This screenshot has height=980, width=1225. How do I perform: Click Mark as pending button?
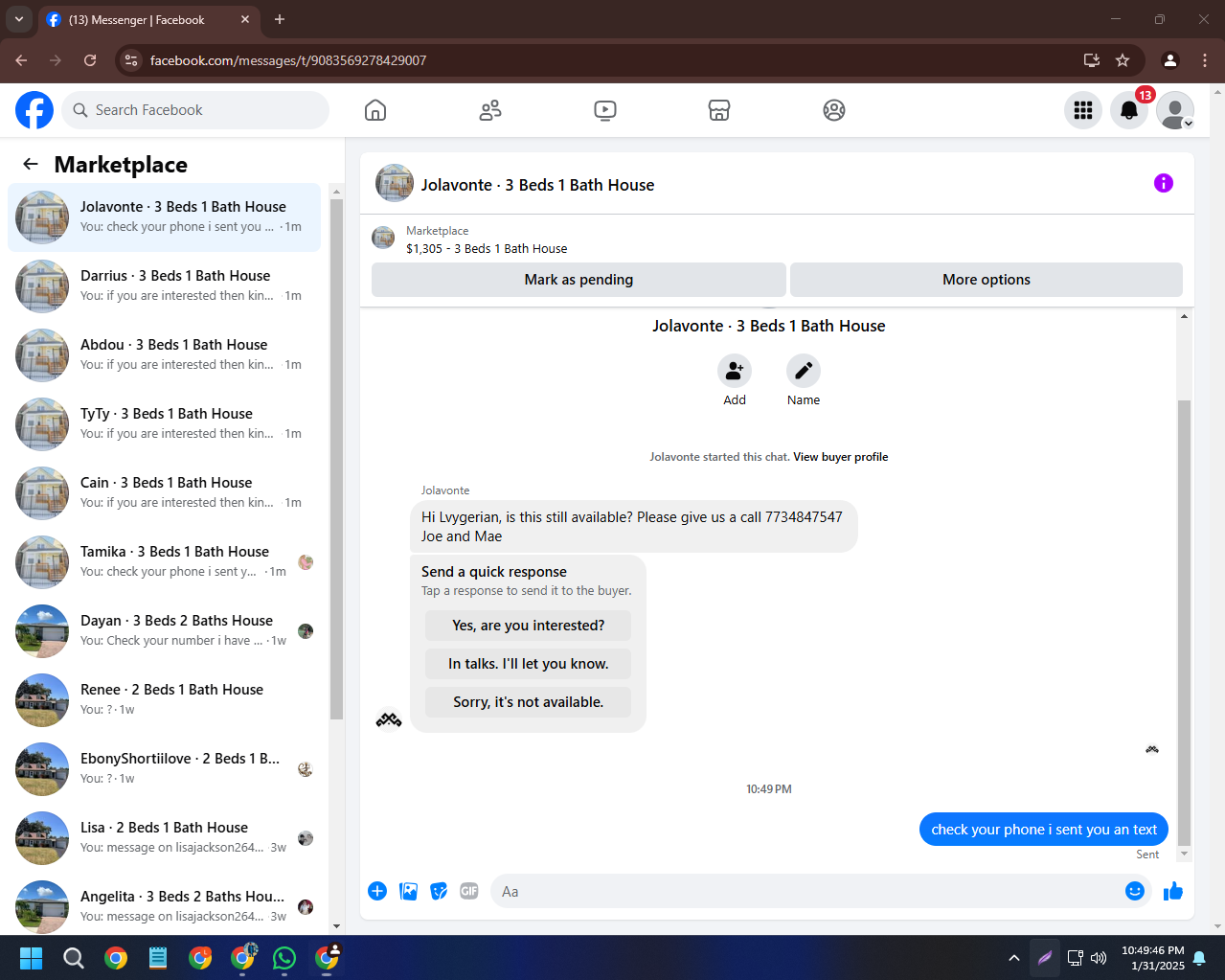(578, 280)
